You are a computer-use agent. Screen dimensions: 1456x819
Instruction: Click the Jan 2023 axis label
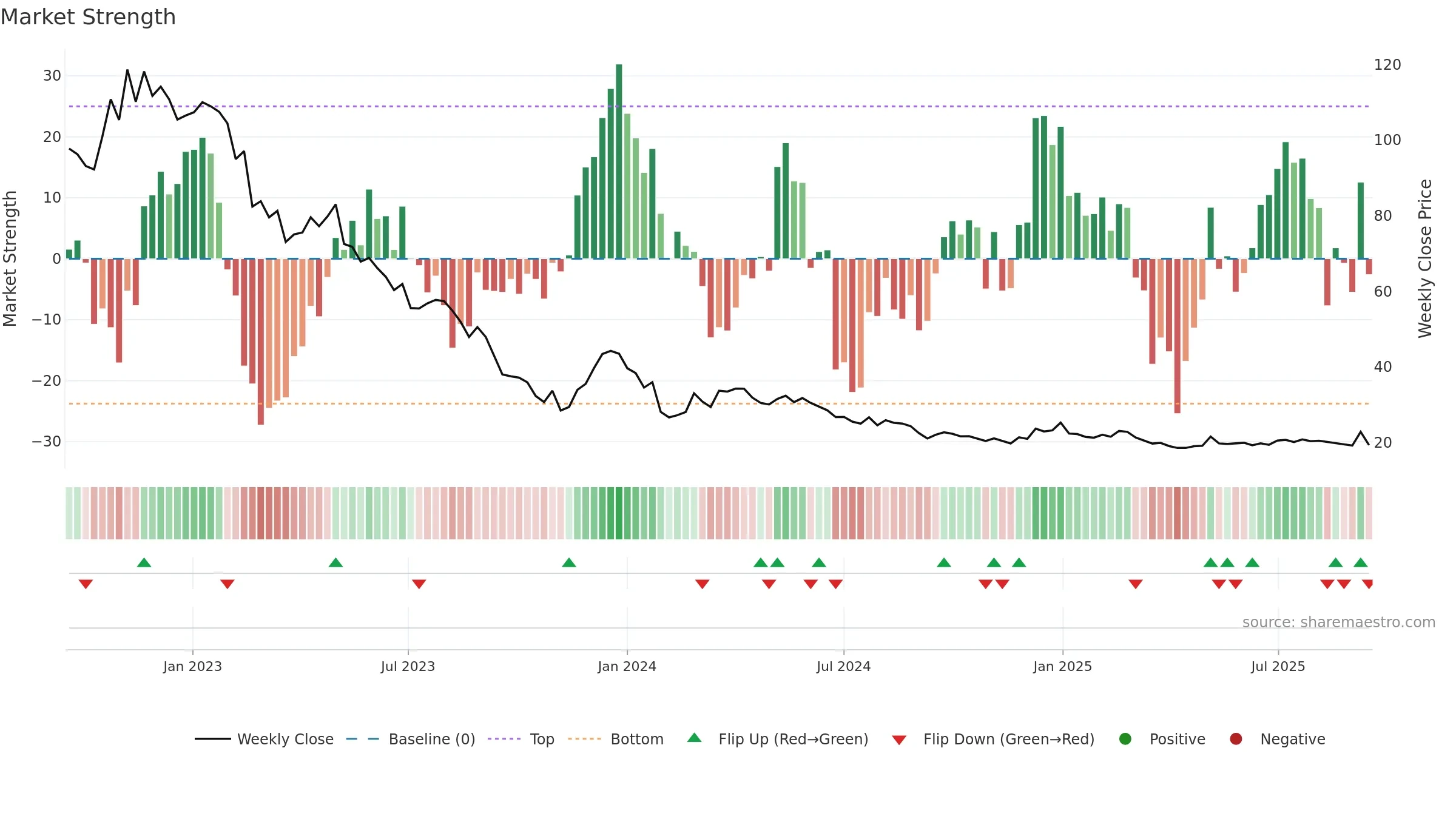(192, 667)
